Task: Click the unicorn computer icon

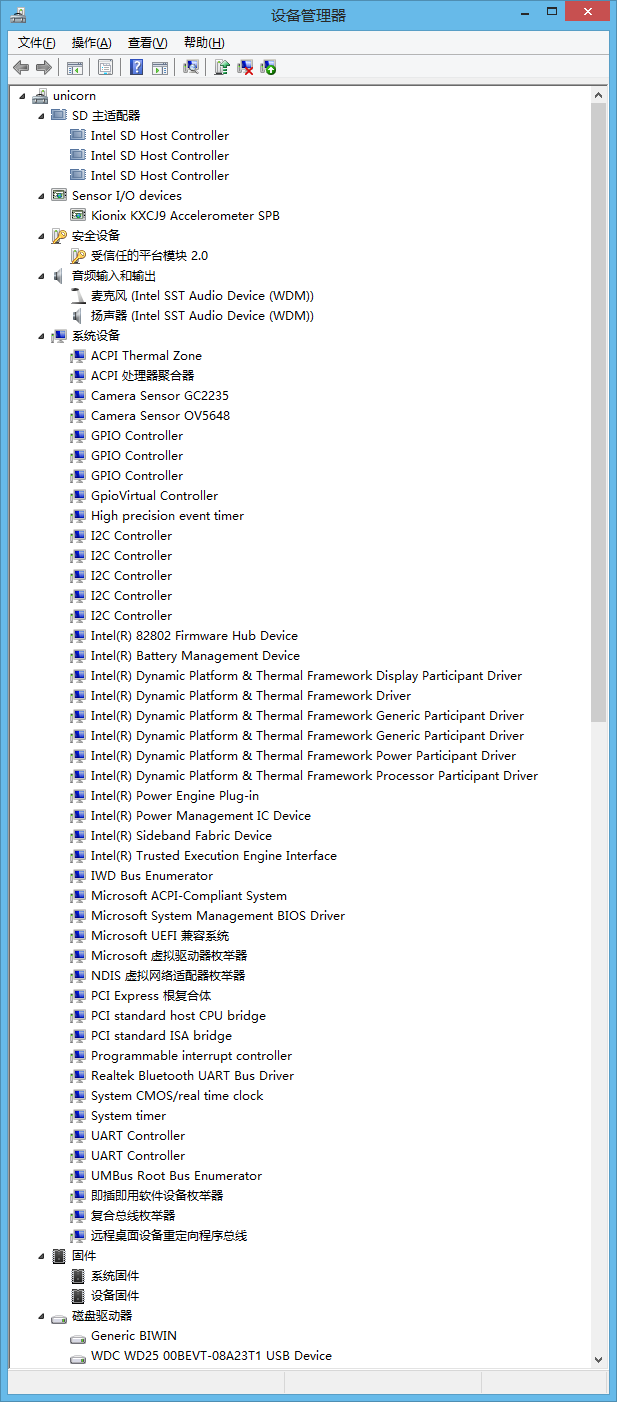Action: 40,96
